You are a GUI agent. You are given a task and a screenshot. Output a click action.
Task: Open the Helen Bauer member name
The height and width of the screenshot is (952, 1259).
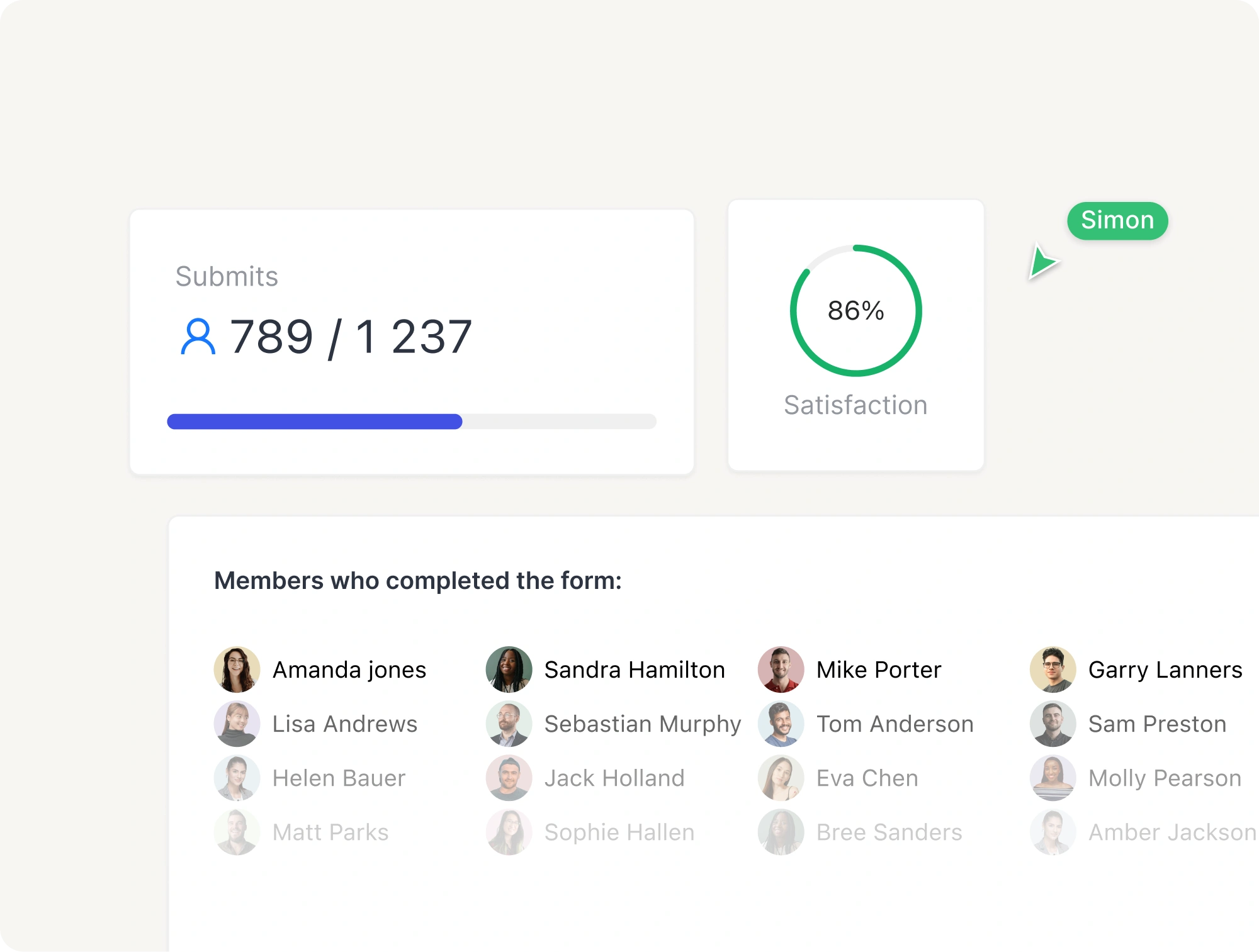coord(339,778)
